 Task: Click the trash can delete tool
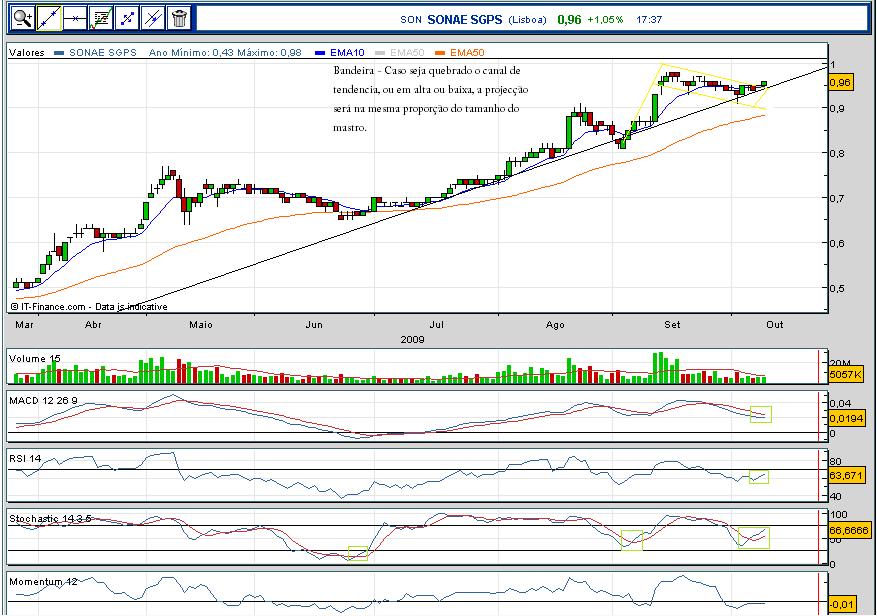[x=179, y=19]
